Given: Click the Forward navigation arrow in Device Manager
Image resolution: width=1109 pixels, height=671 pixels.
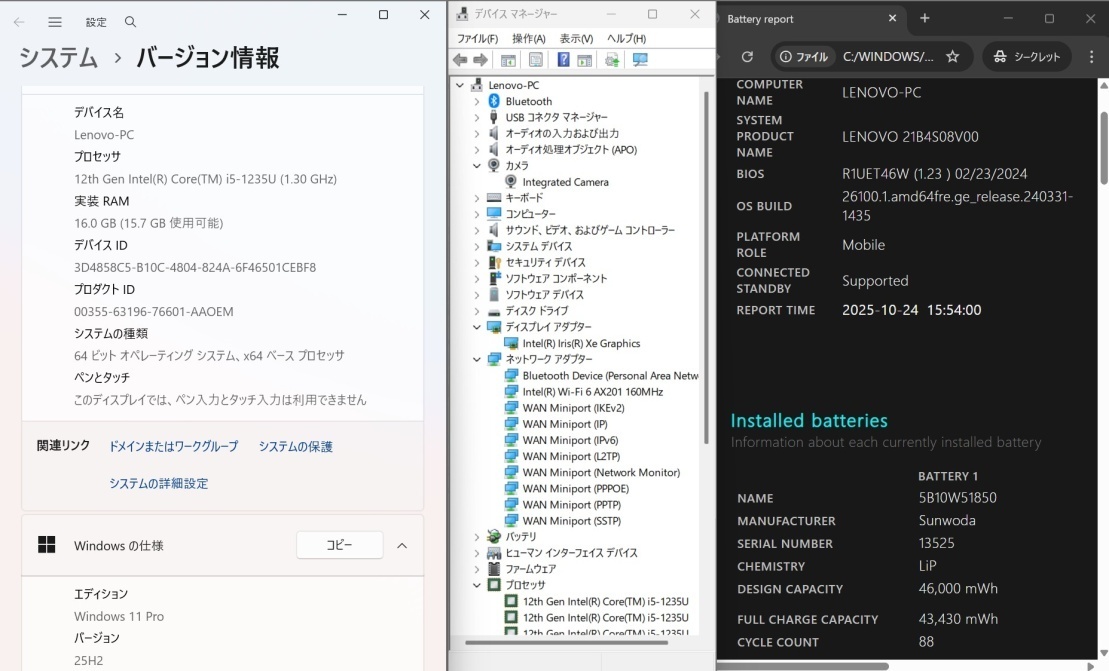Looking at the screenshot, I should pos(481,60).
